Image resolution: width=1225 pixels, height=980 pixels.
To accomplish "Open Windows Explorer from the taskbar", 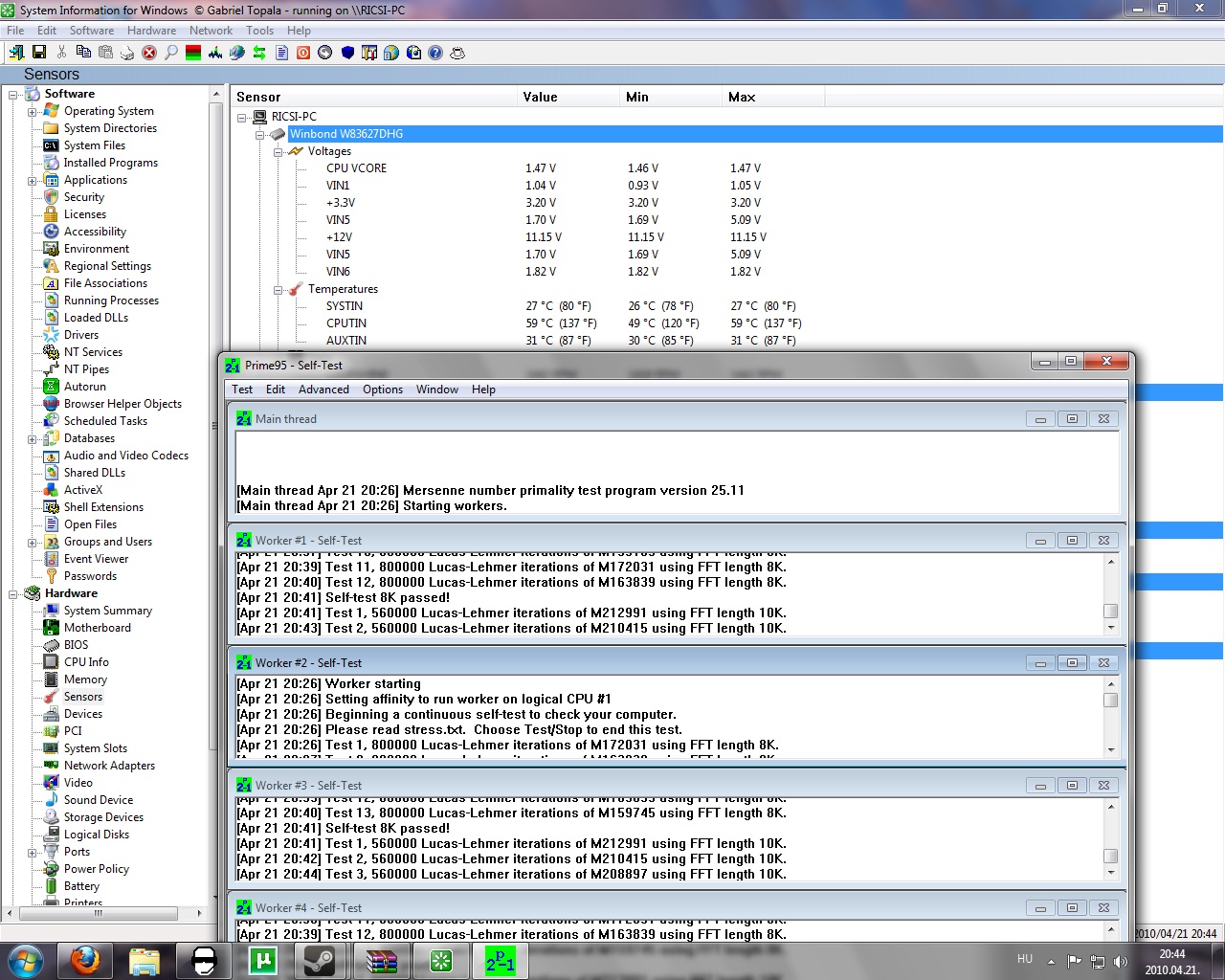I will click(144, 960).
